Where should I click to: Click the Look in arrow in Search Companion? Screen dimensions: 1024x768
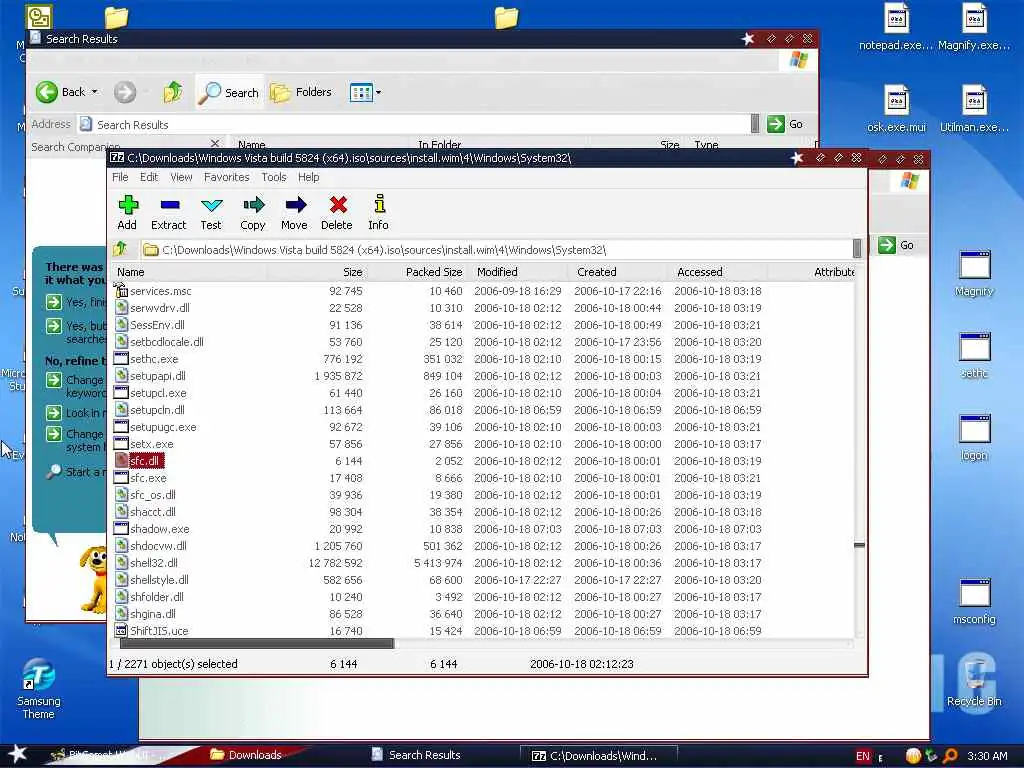(x=54, y=413)
